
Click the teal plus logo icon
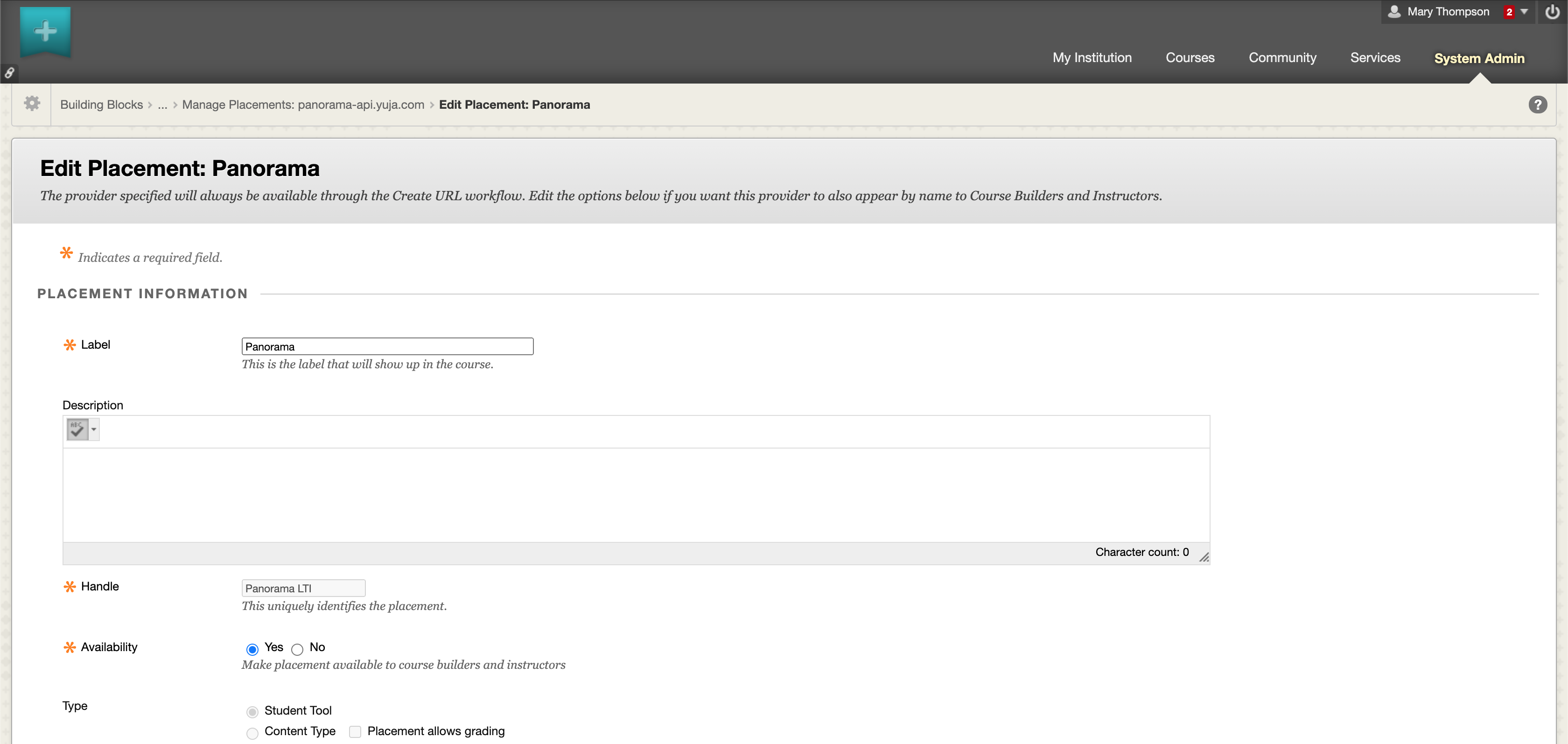[45, 32]
